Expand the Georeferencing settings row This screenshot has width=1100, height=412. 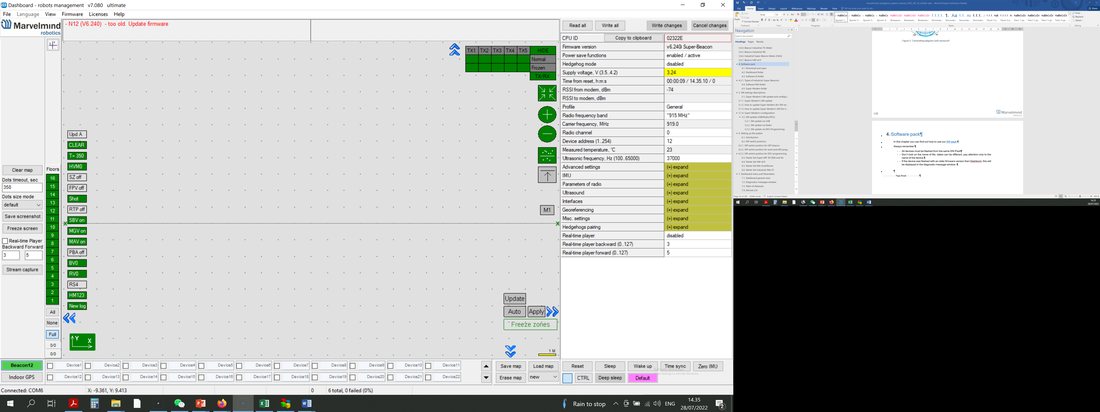click(x=697, y=210)
